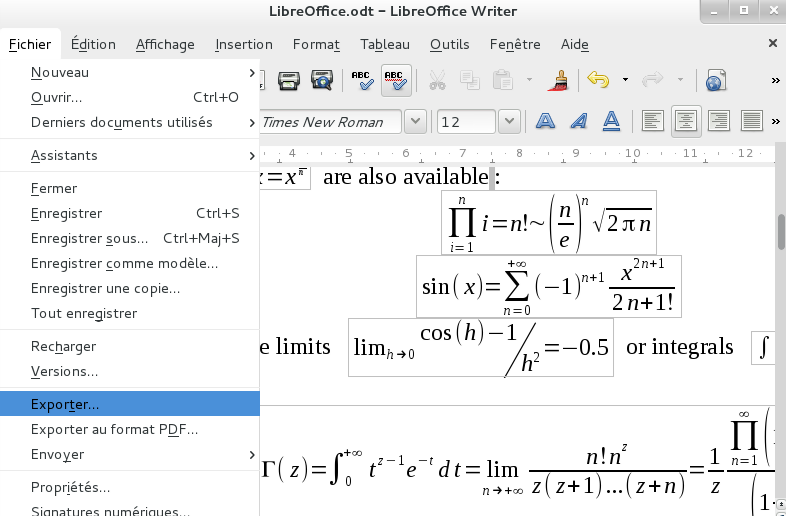Justify the paragraph text
Screen dimensions: 786x516
(751, 121)
